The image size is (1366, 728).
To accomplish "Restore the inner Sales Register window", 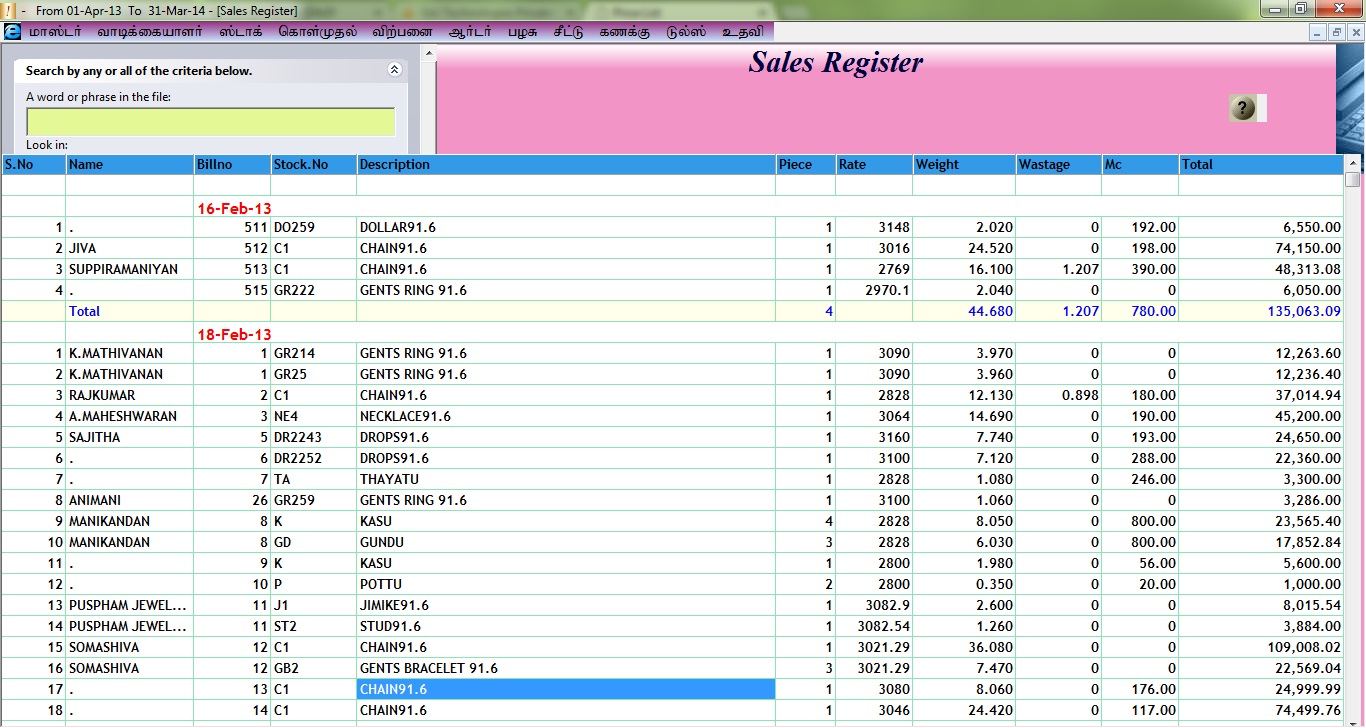I will pos(1336,32).
